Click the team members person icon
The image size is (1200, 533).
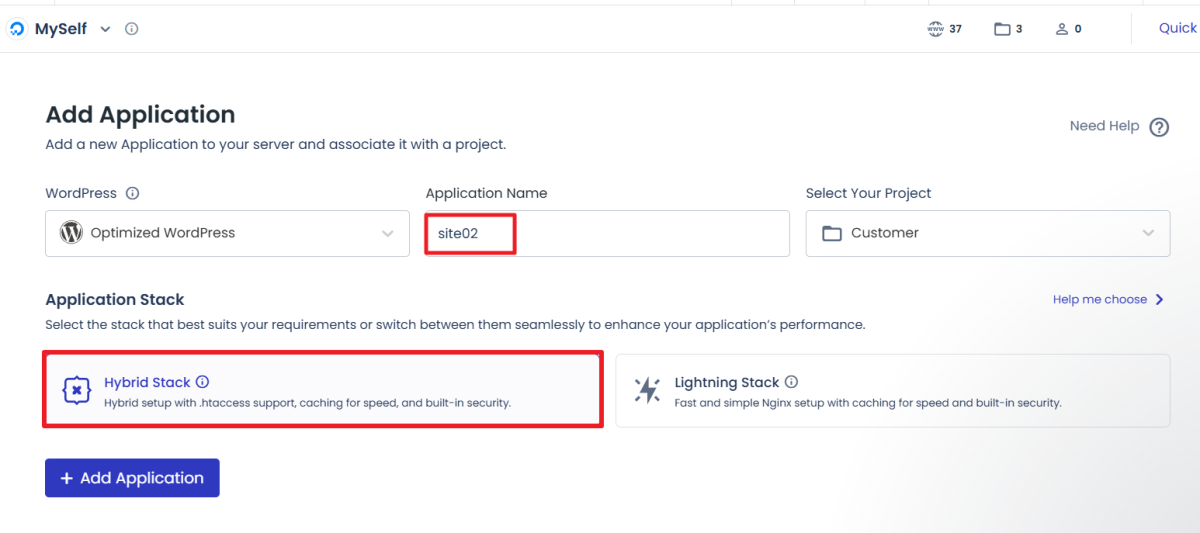coord(1062,29)
